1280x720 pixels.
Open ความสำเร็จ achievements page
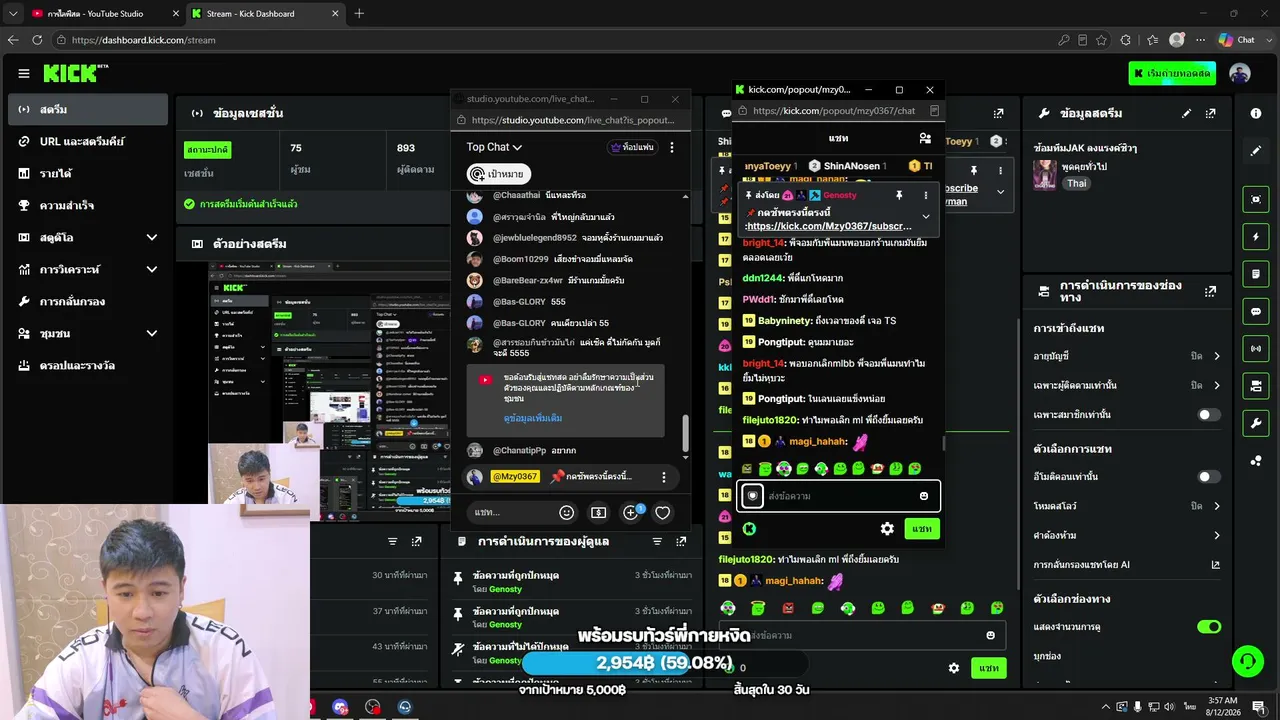[88, 205]
